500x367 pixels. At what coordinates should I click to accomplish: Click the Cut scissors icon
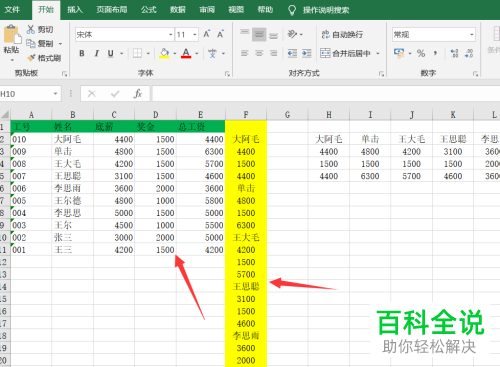(x=31, y=29)
